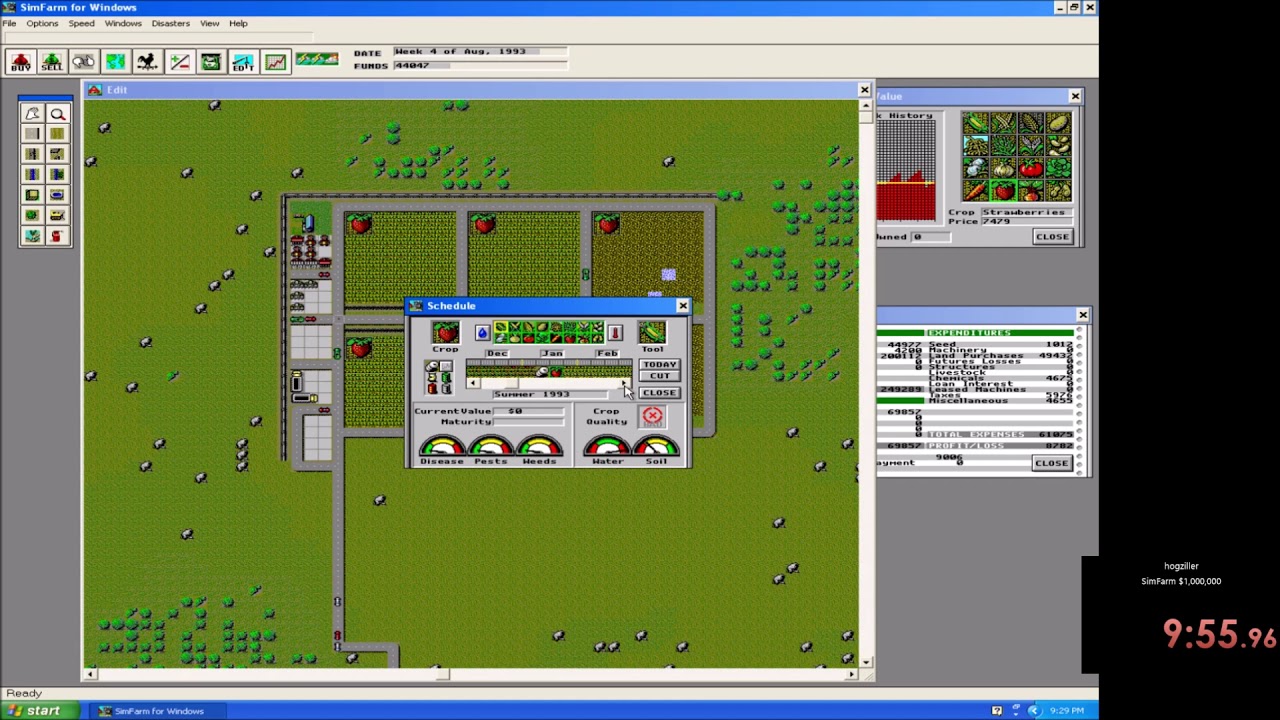Select the magnifier tool in the palette
Viewport: 1280px width, 720px height.
57,113
